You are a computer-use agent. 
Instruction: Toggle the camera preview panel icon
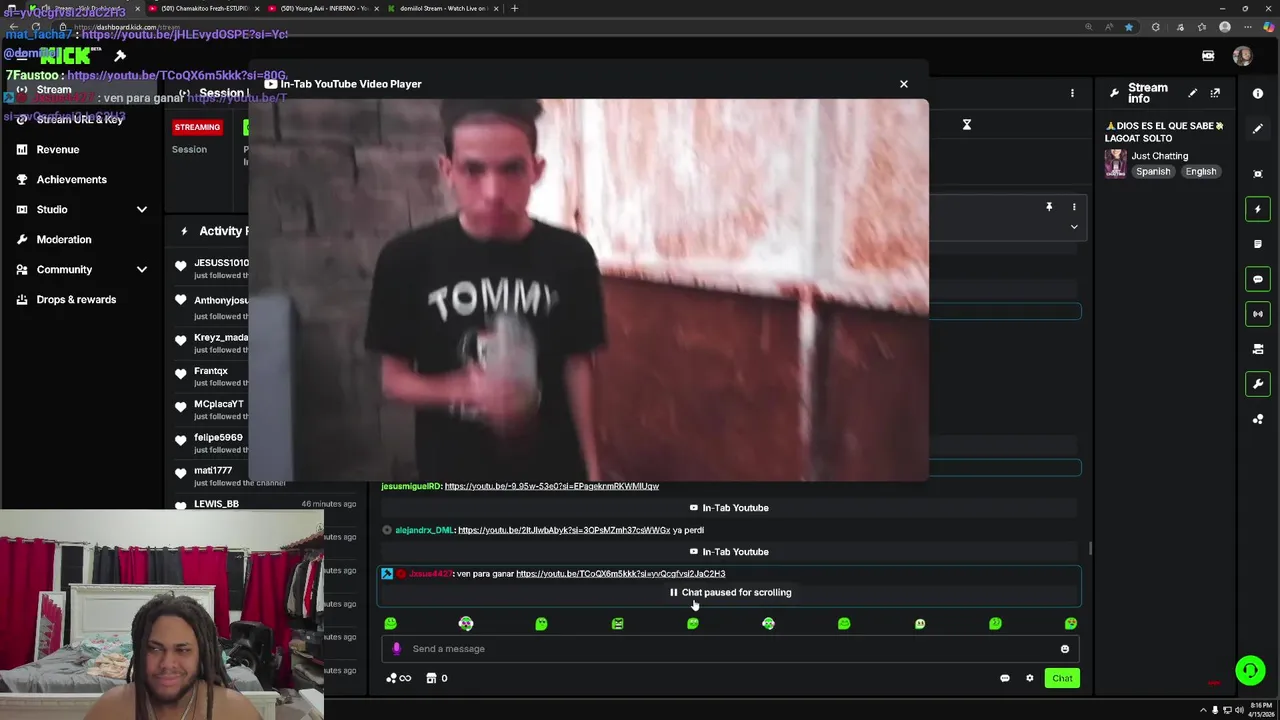click(1258, 349)
